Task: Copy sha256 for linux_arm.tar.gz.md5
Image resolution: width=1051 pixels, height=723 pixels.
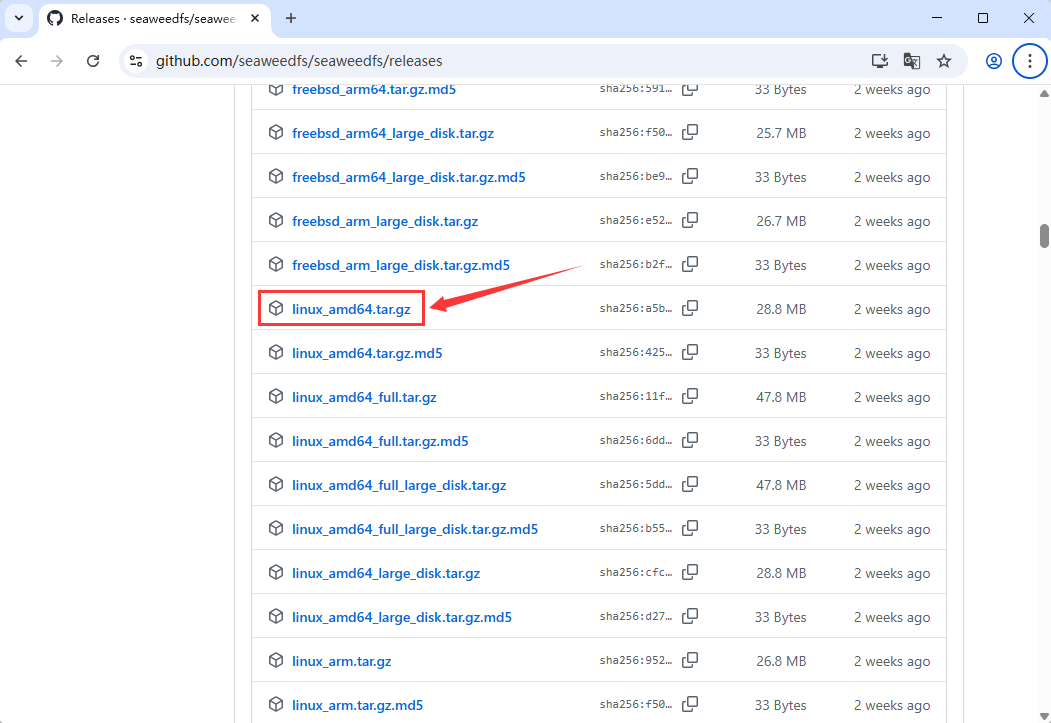Action: (690, 704)
